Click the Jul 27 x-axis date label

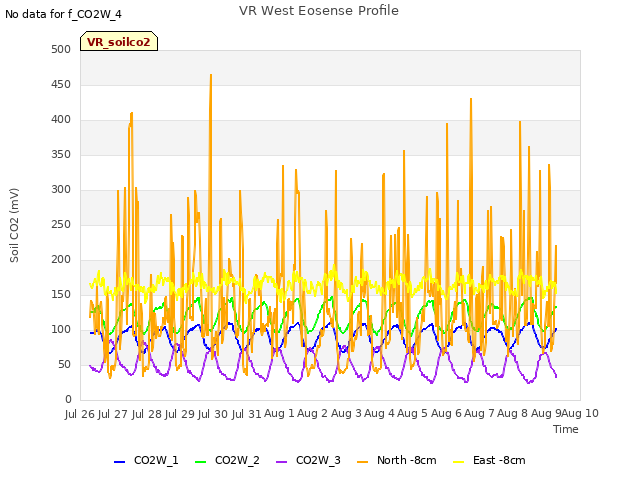tap(113, 414)
